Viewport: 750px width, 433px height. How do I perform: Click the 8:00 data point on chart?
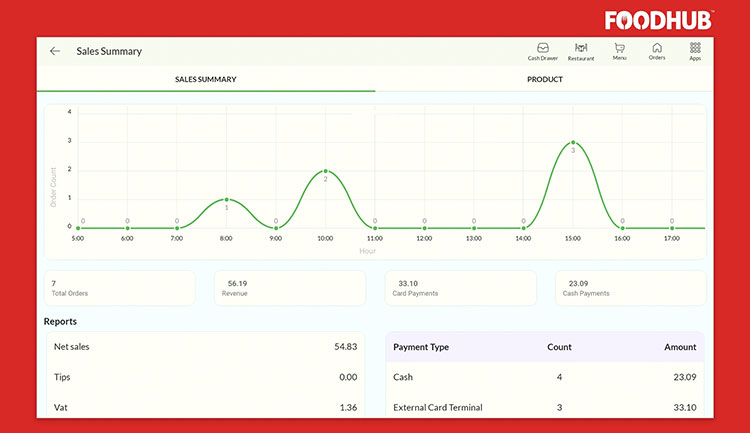[x=227, y=200]
